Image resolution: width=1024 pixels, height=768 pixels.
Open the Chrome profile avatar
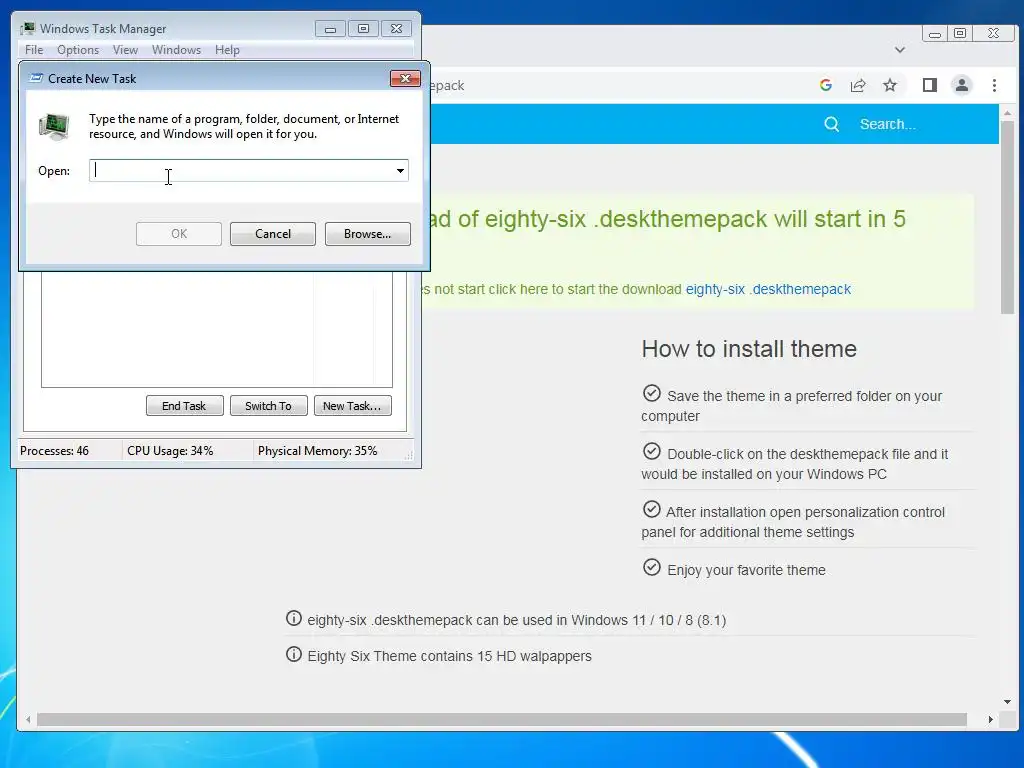tap(961, 85)
